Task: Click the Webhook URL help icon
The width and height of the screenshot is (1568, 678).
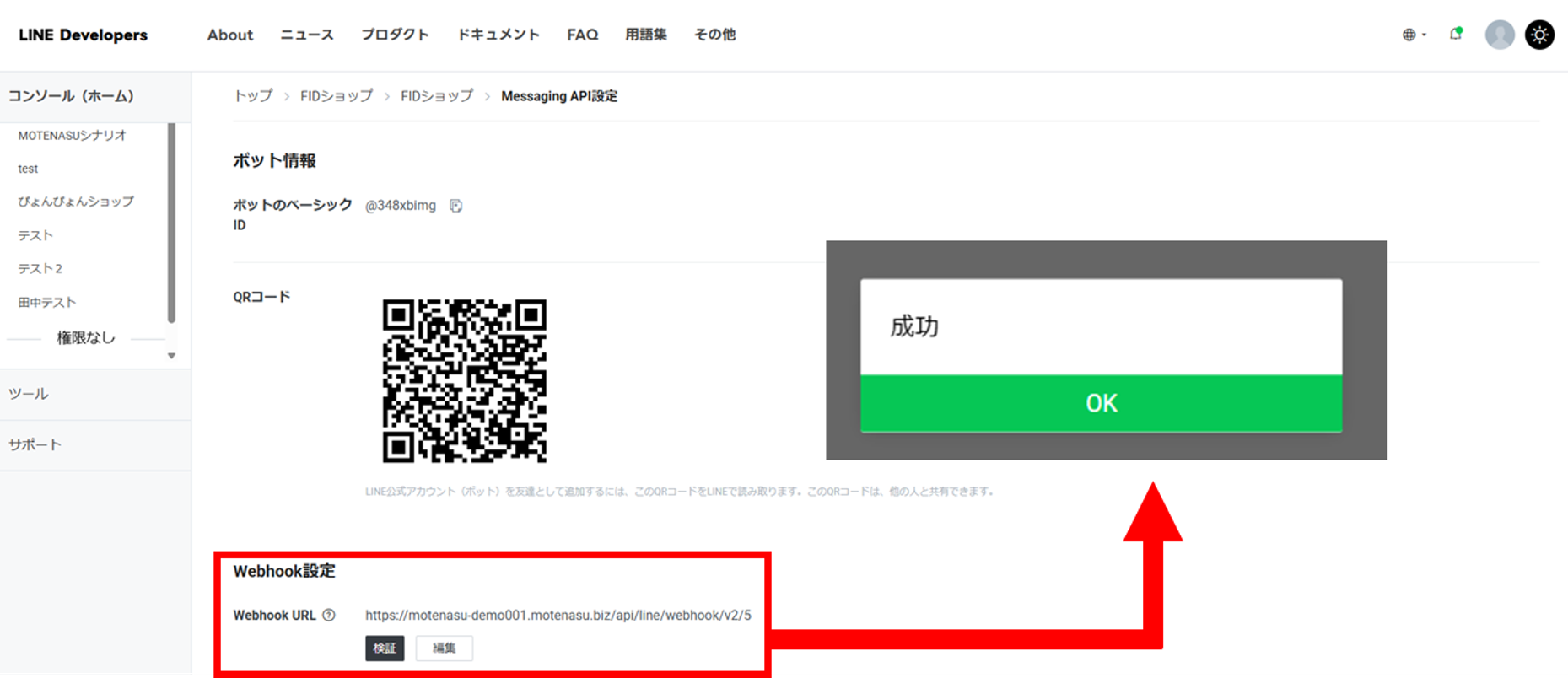Action: point(329,616)
